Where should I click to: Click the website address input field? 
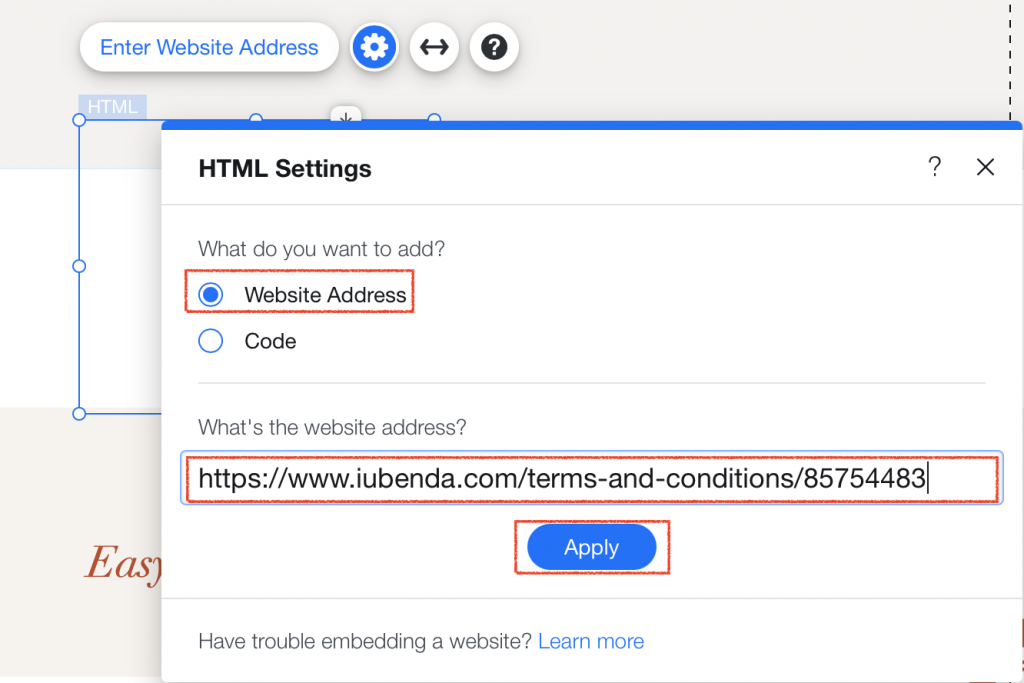[x=592, y=478]
